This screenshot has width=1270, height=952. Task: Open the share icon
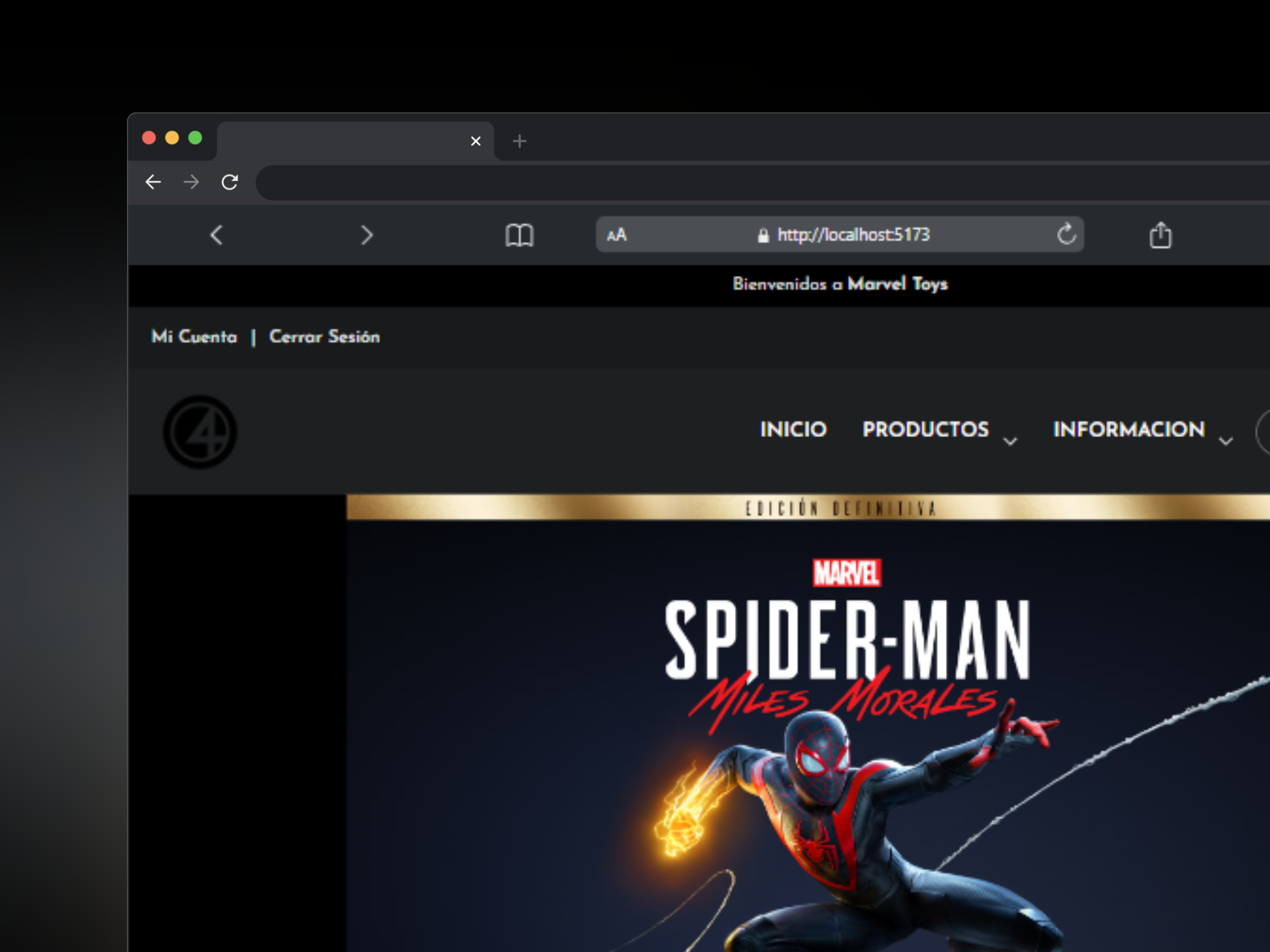click(x=1160, y=235)
